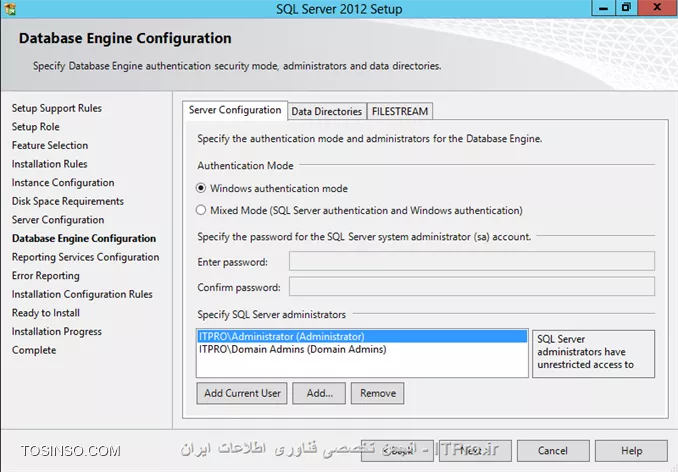This screenshot has height=472, width=678.
Task: Click the Confirm password field
Action: [x=472, y=287]
